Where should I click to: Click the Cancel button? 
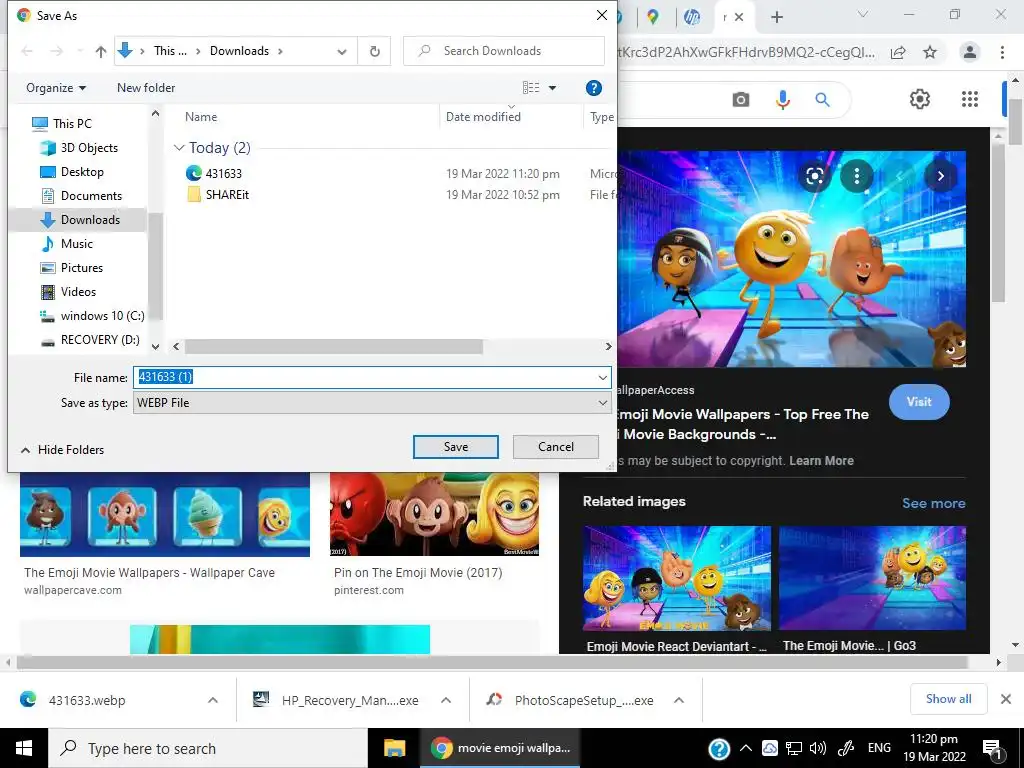556,447
